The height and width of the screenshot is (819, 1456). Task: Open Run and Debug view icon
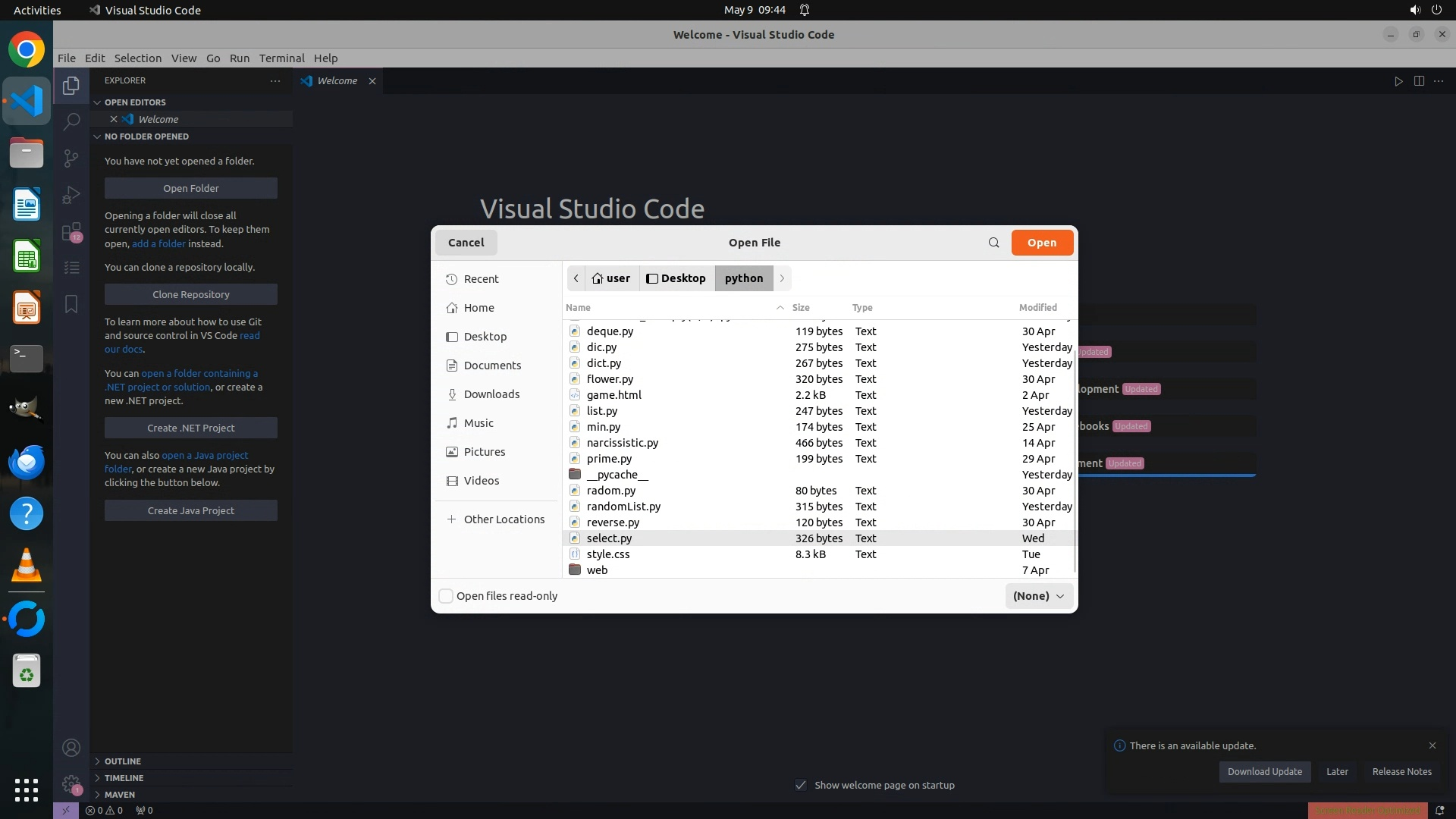click(71, 195)
